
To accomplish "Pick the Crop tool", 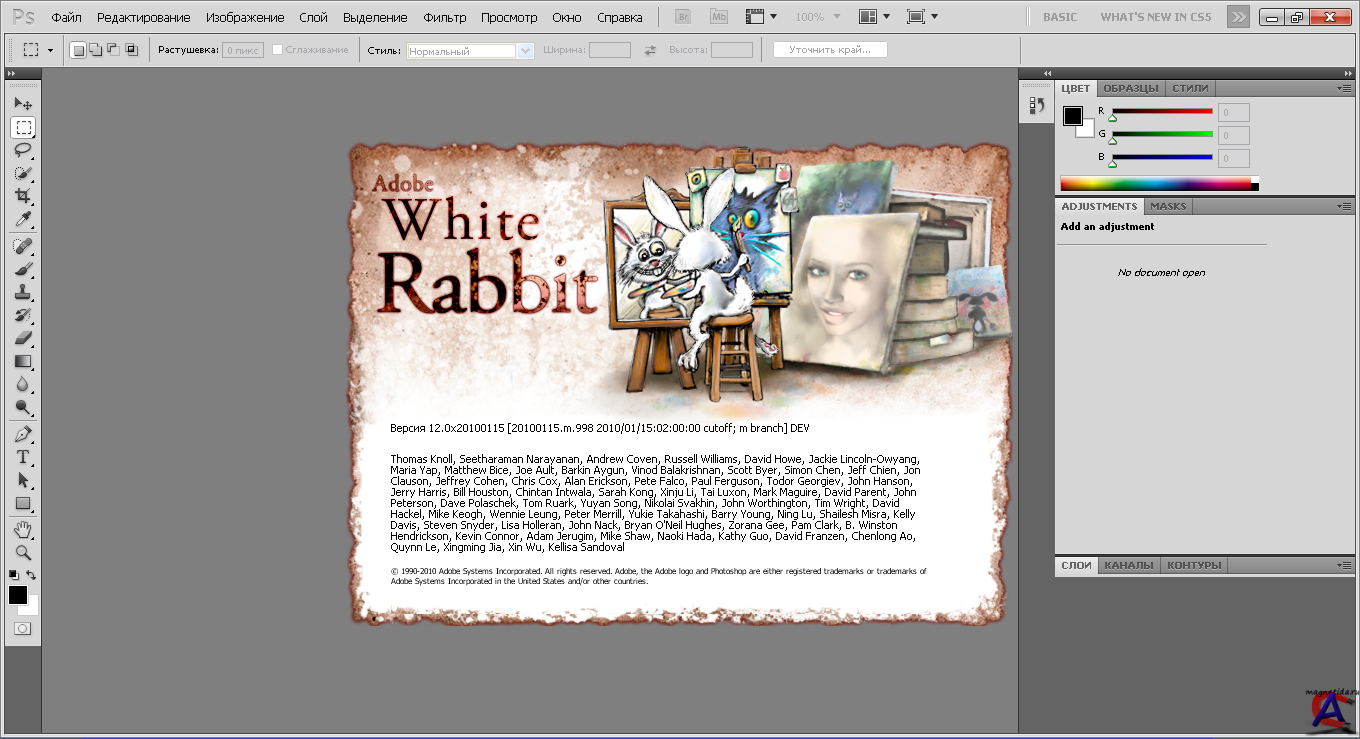I will tap(23, 196).
